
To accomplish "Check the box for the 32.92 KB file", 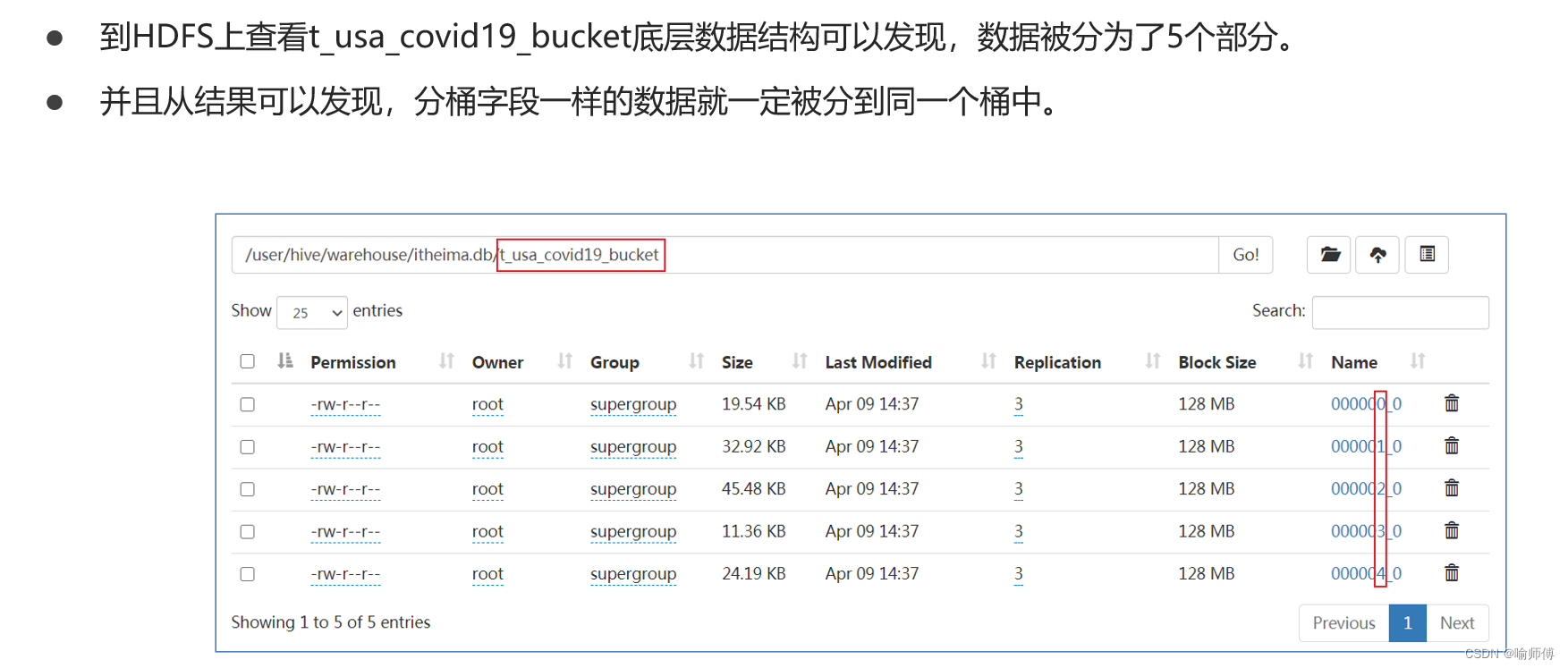I will [248, 446].
